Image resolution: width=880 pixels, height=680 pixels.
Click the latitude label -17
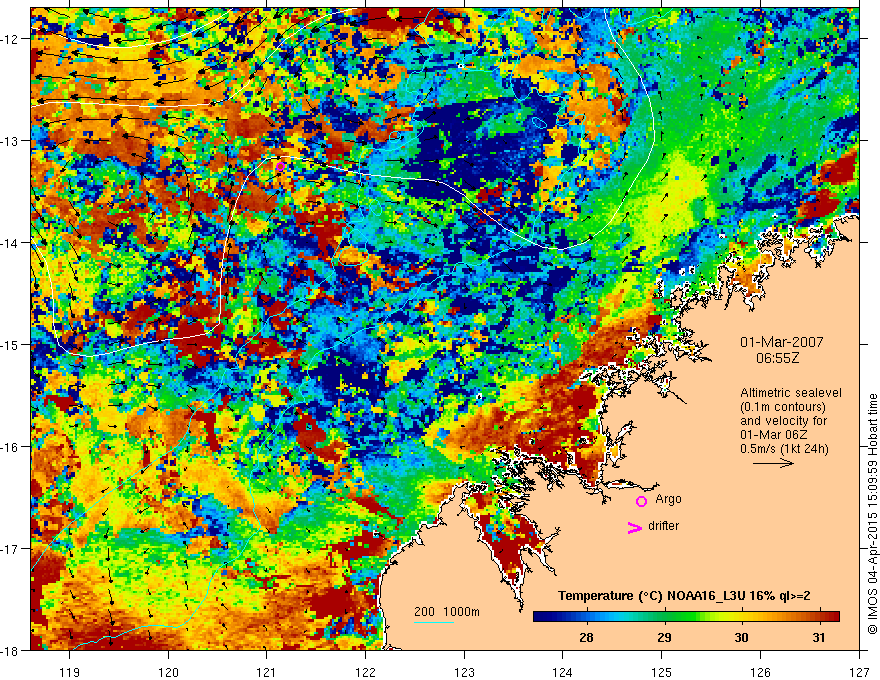tap(11, 549)
